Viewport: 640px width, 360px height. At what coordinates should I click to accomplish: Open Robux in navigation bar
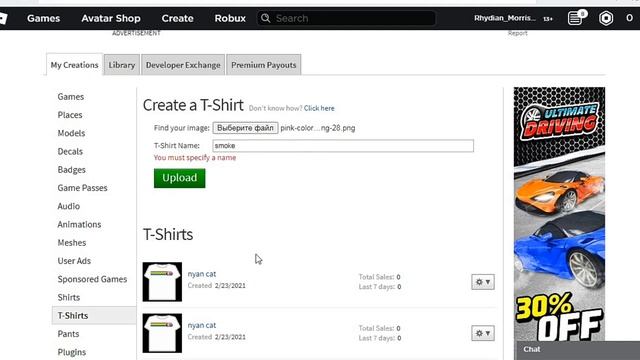230,18
